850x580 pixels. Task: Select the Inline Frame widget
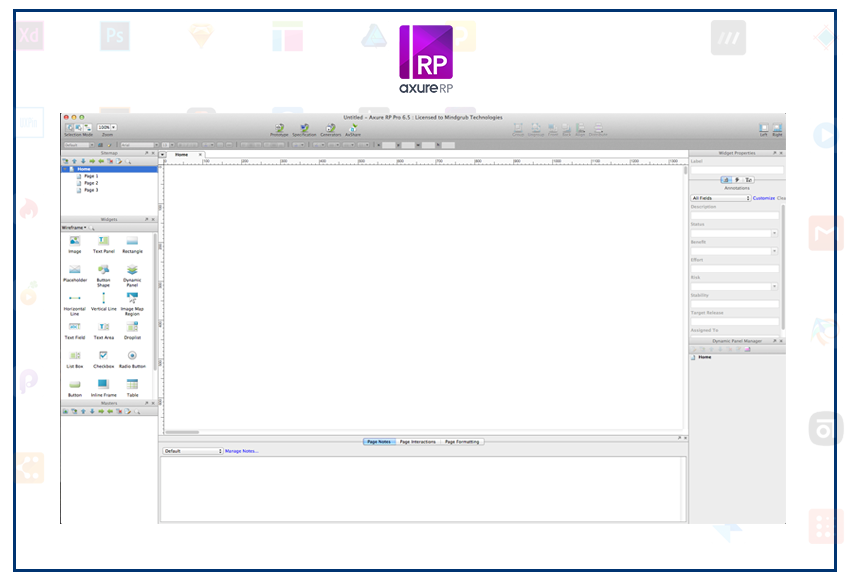(104, 388)
